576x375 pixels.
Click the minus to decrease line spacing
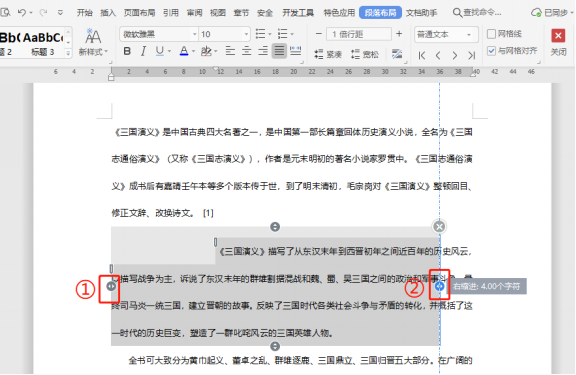point(319,34)
